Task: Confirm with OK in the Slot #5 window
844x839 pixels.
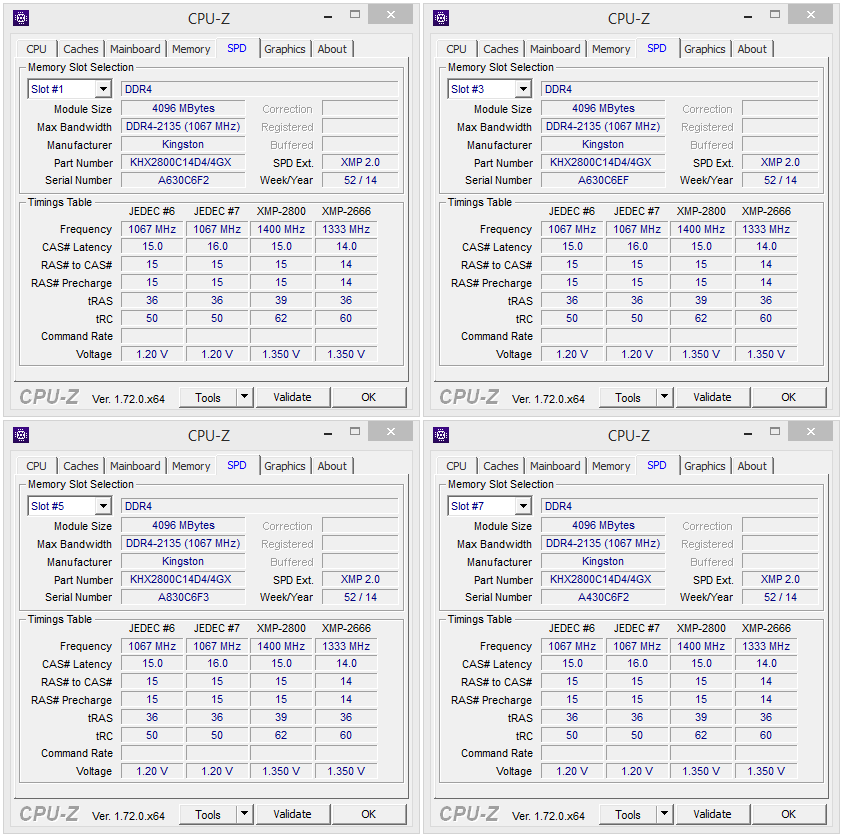Action: [x=369, y=814]
